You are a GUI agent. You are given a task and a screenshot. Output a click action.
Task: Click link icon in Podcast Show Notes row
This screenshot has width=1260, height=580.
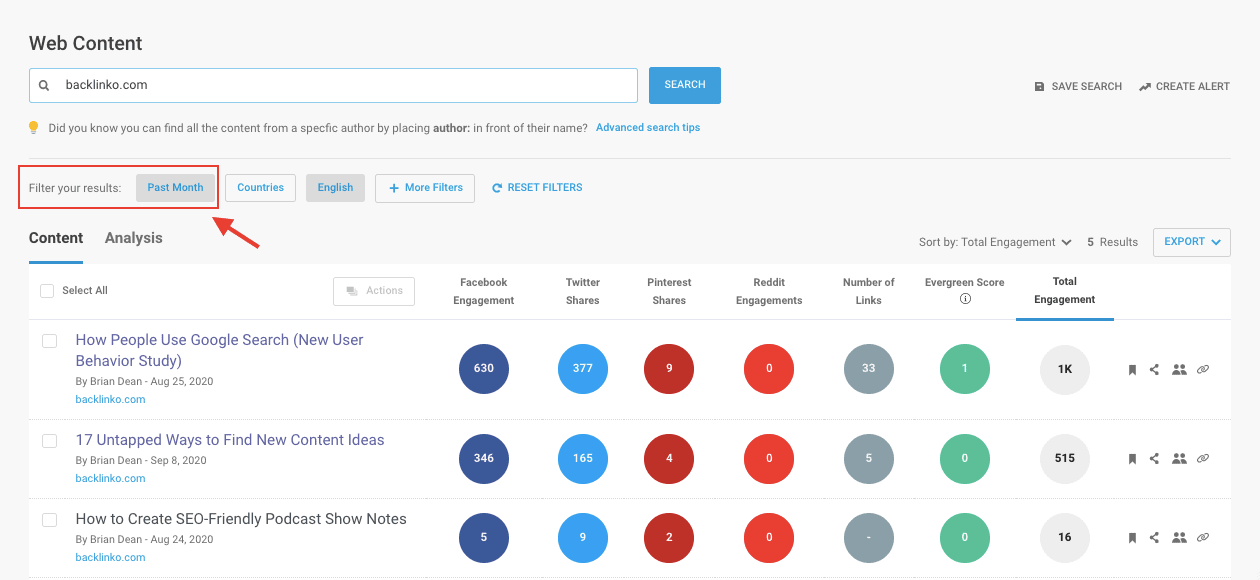pos(1203,537)
